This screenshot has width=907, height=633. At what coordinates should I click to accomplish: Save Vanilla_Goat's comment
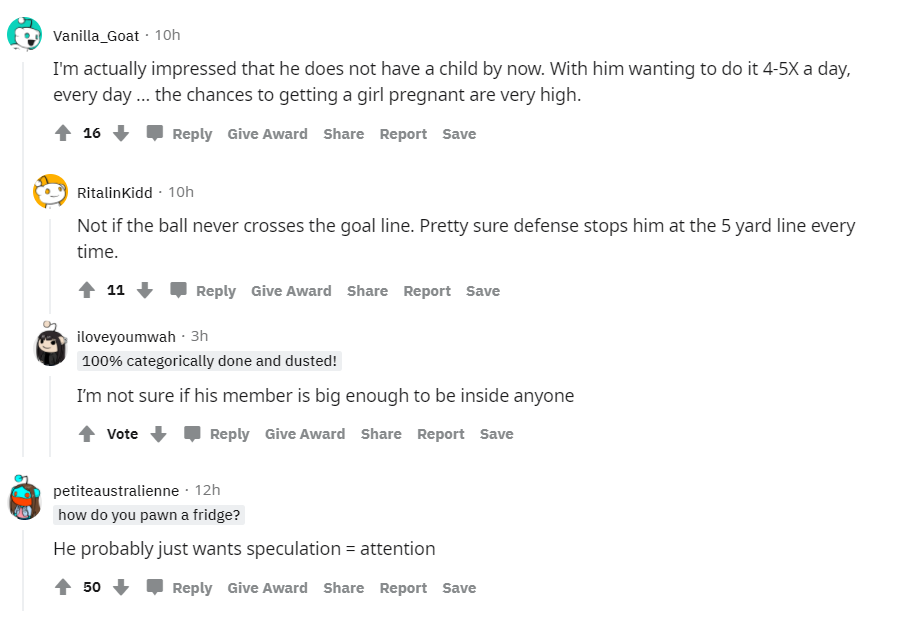459,133
